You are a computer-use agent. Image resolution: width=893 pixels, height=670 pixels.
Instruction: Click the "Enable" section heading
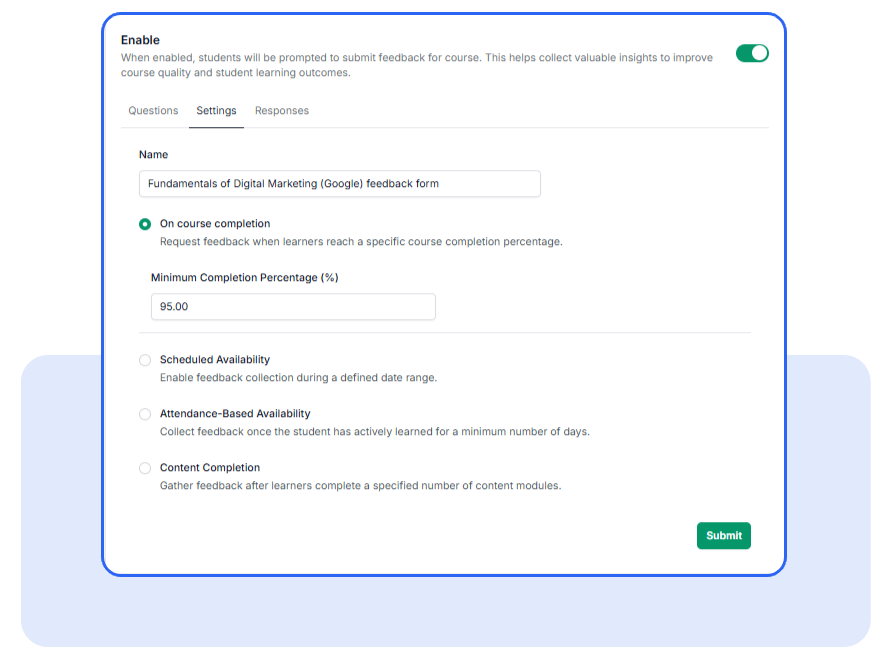pyautogui.click(x=140, y=39)
